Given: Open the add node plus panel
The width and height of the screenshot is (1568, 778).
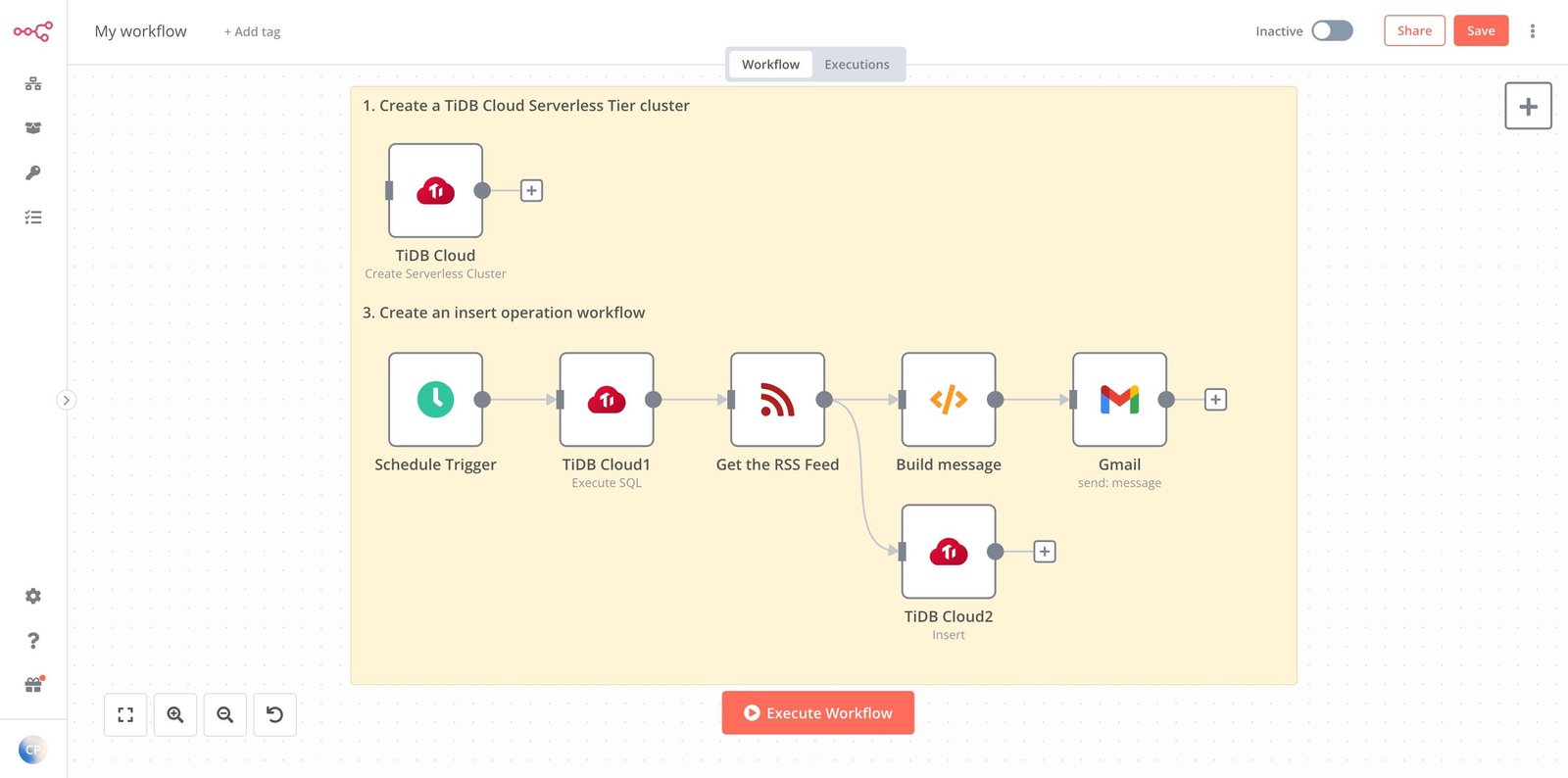Looking at the screenshot, I should click(x=1528, y=106).
